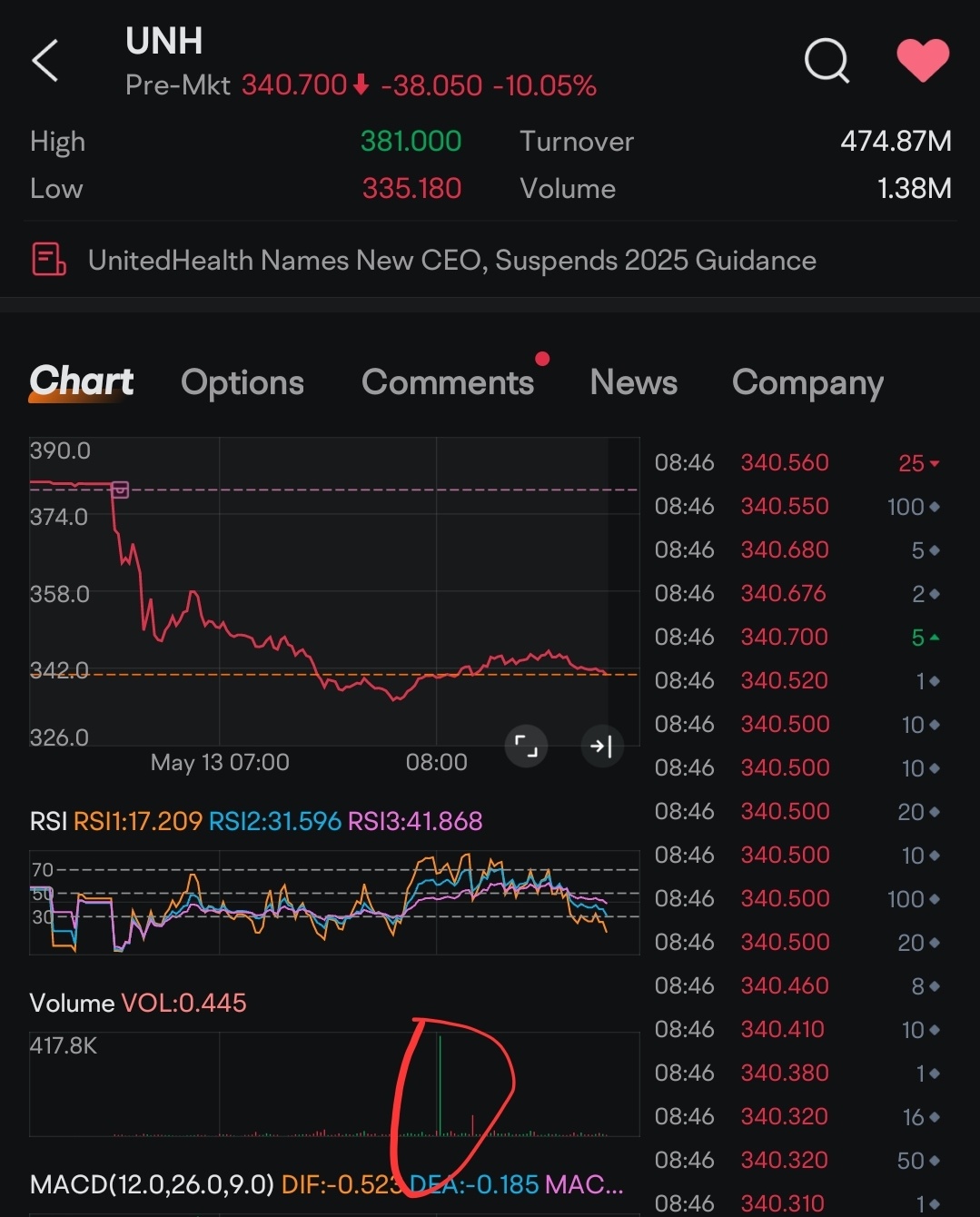980x1217 pixels.
Task: Tap the Low value 335.180
Action: (411, 188)
